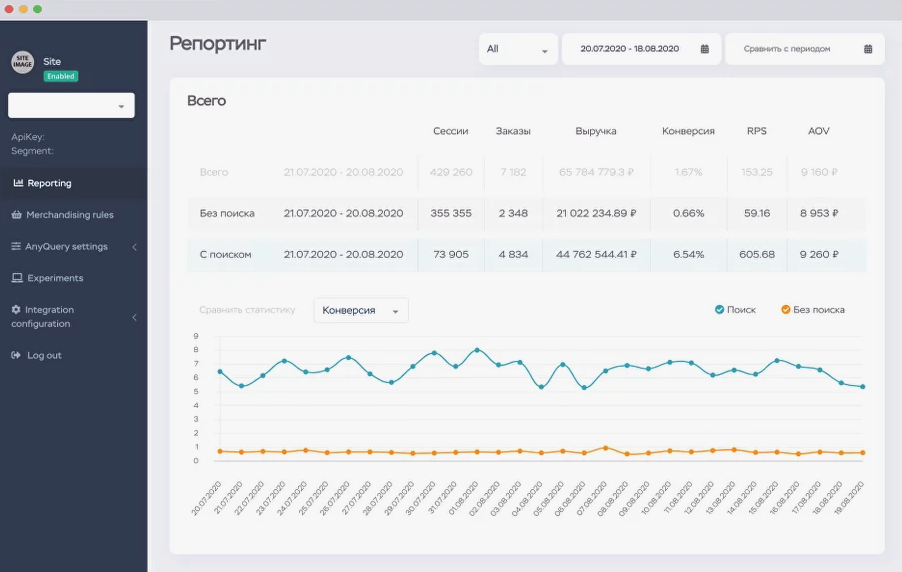Click conversion value 6.54%
The image size is (902, 572).
pos(689,254)
